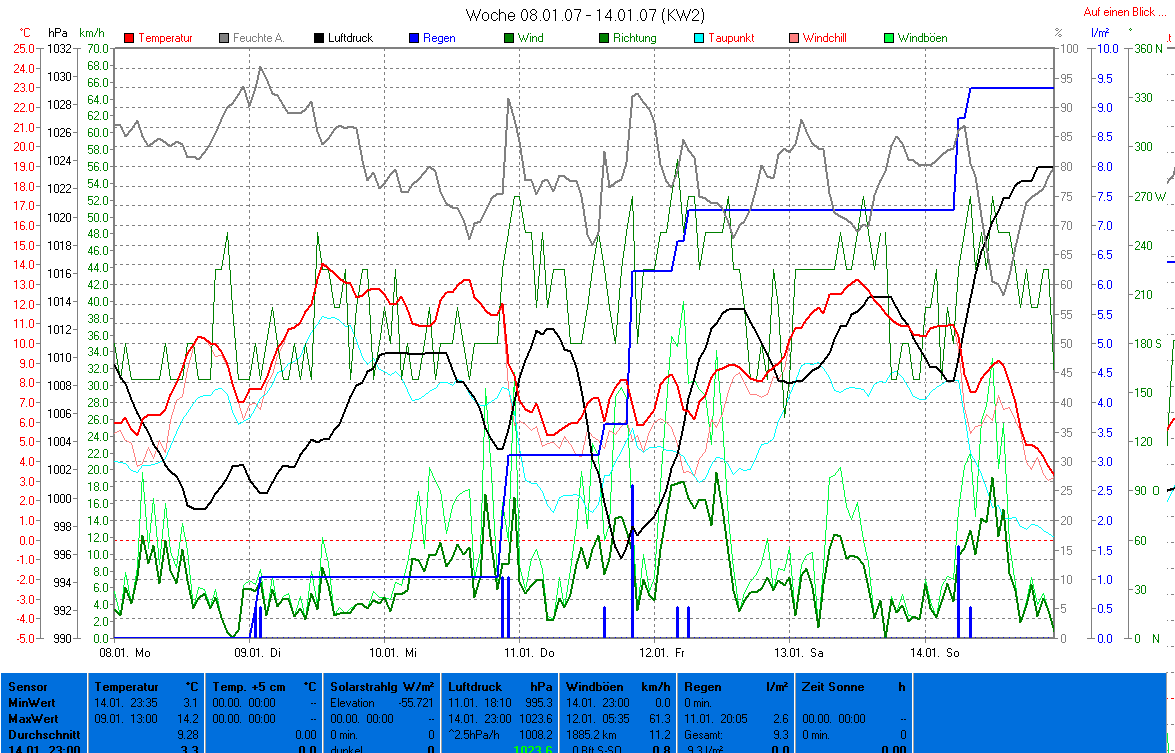
Task: Select the '08.01. Mo' date label
Action: click(x=126, y=653)
